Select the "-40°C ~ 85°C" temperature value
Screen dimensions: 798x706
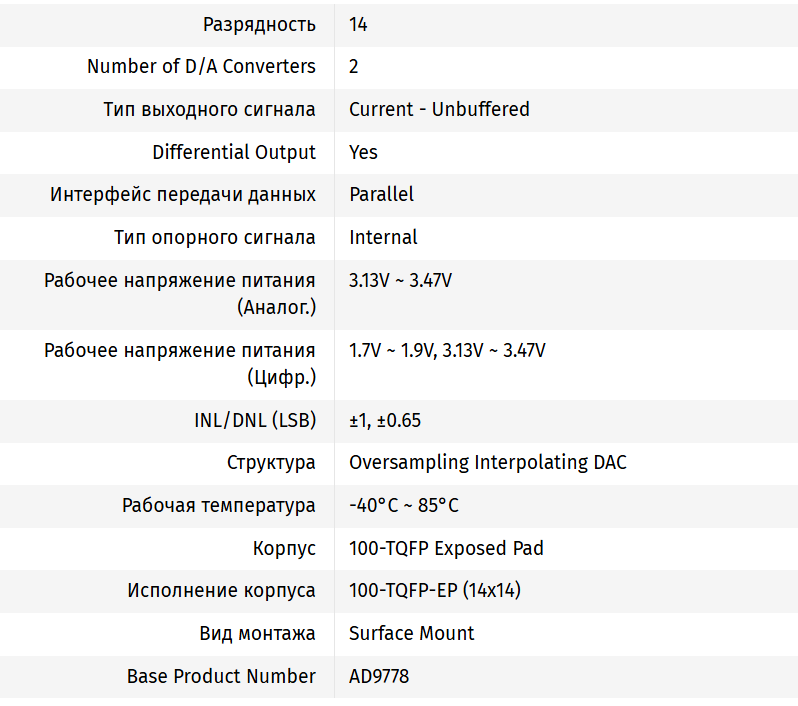(404, 505)
